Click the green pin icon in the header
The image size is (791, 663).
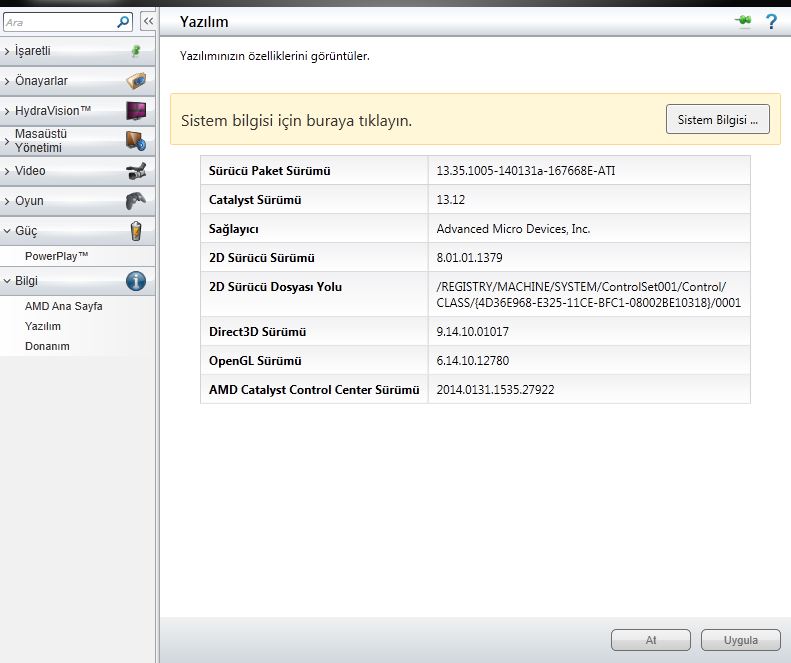tap(743, 21)
